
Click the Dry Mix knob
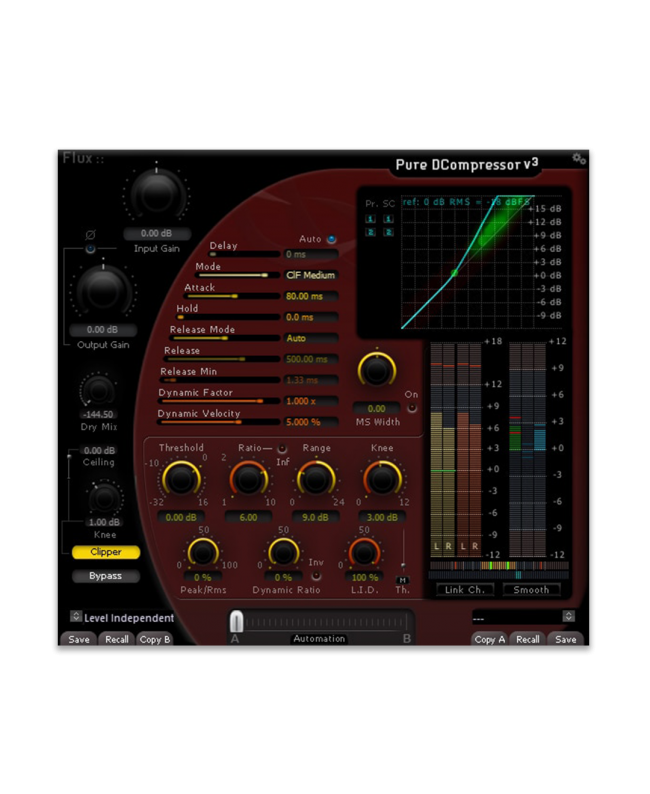pos(98,390)
